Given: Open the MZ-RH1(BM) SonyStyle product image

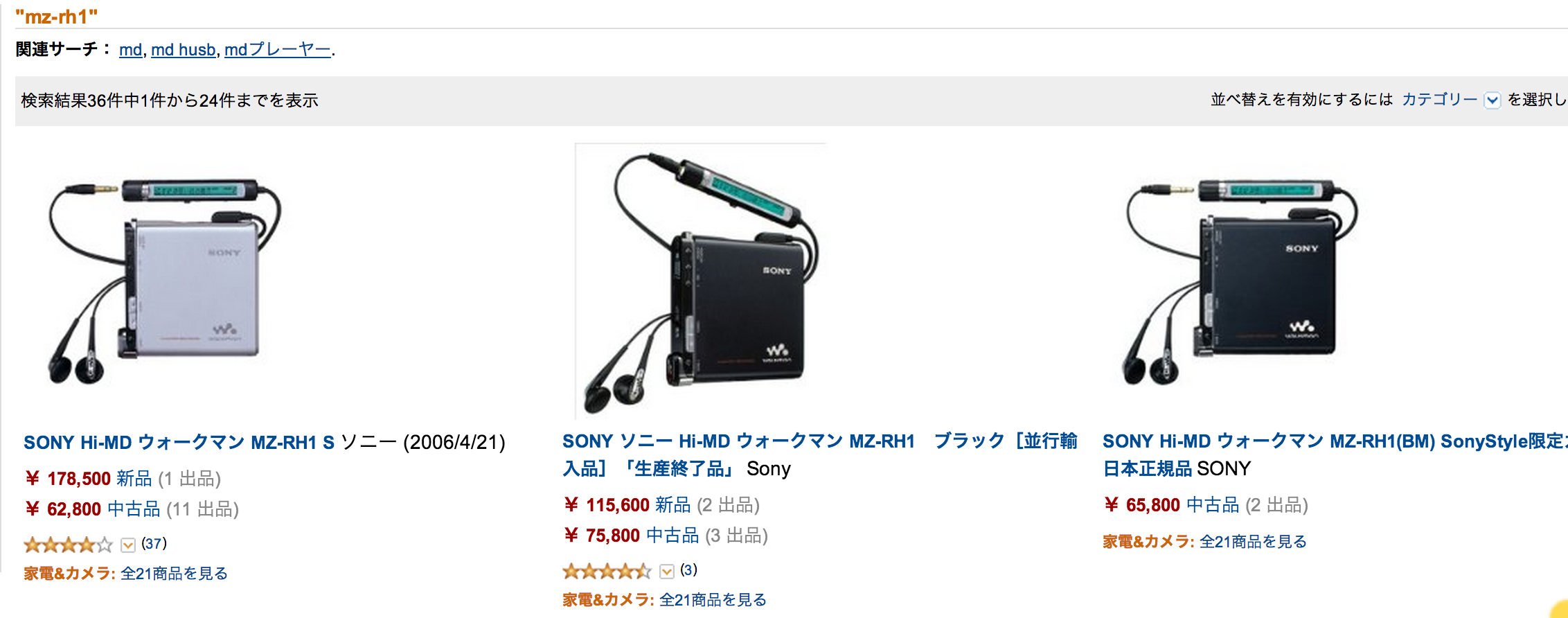Looking at the screenshot, I should [x=1240, y=281].
